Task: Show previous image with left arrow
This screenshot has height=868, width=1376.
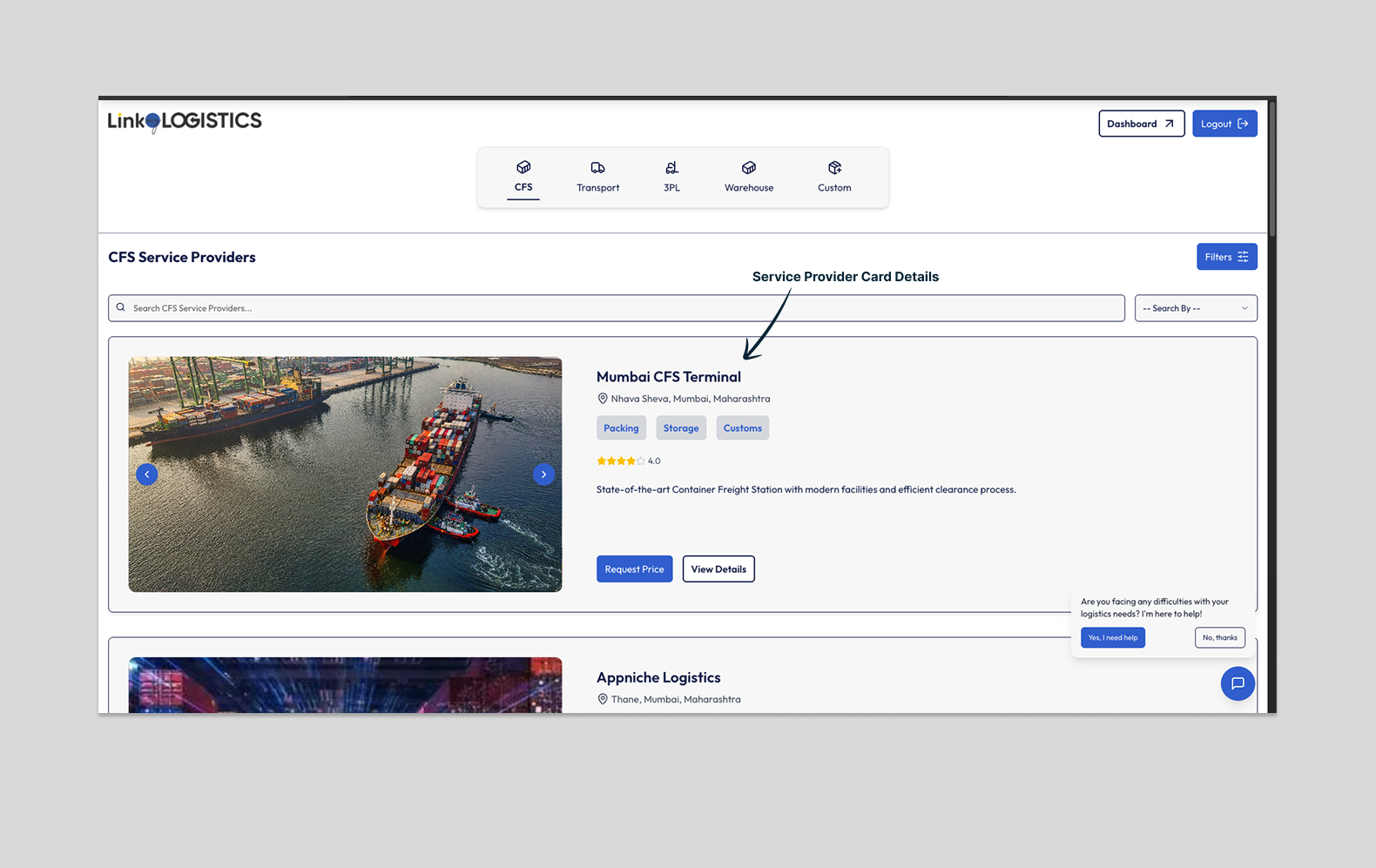Action: click(147, 474)
